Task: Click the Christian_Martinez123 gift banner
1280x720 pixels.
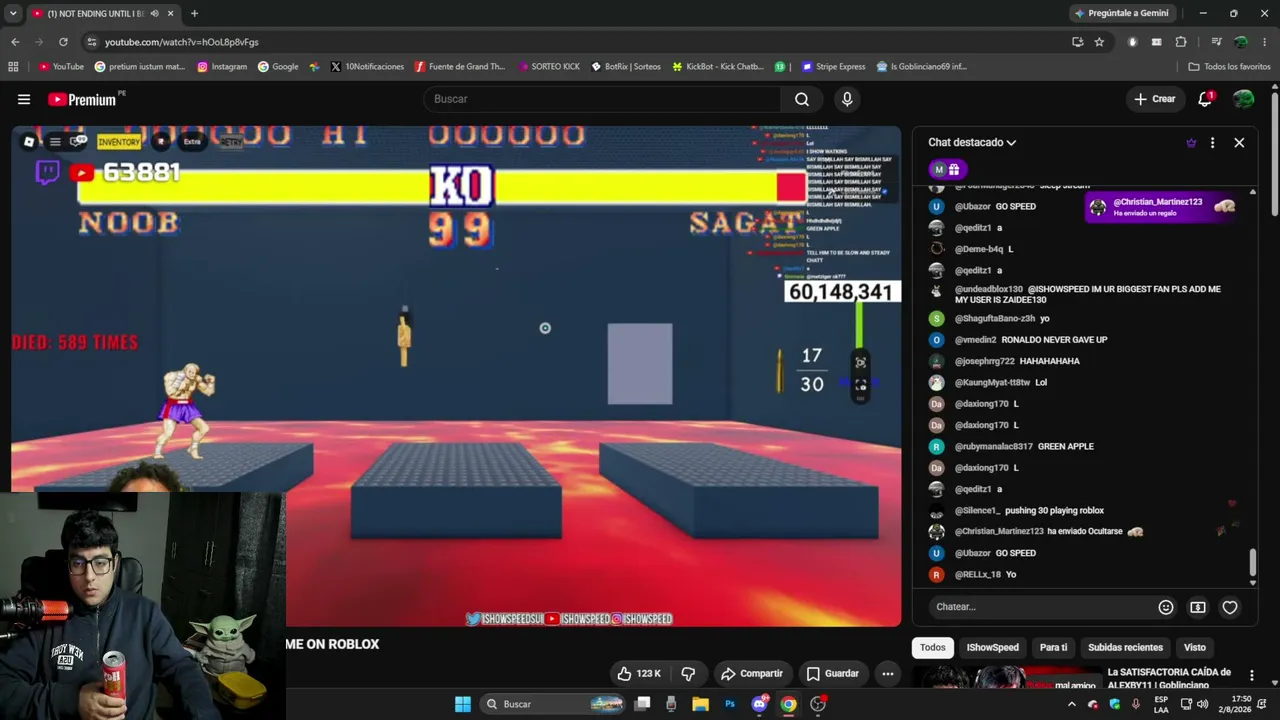Action: point(1162,207)
